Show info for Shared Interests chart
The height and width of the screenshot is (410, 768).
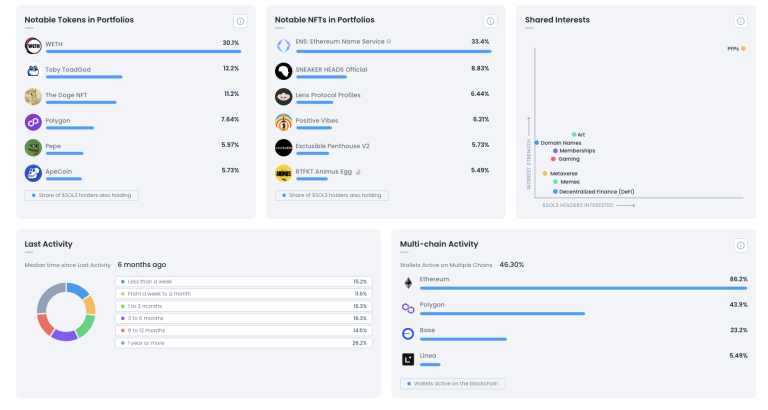pyautogui.click(x=740, y=21)
